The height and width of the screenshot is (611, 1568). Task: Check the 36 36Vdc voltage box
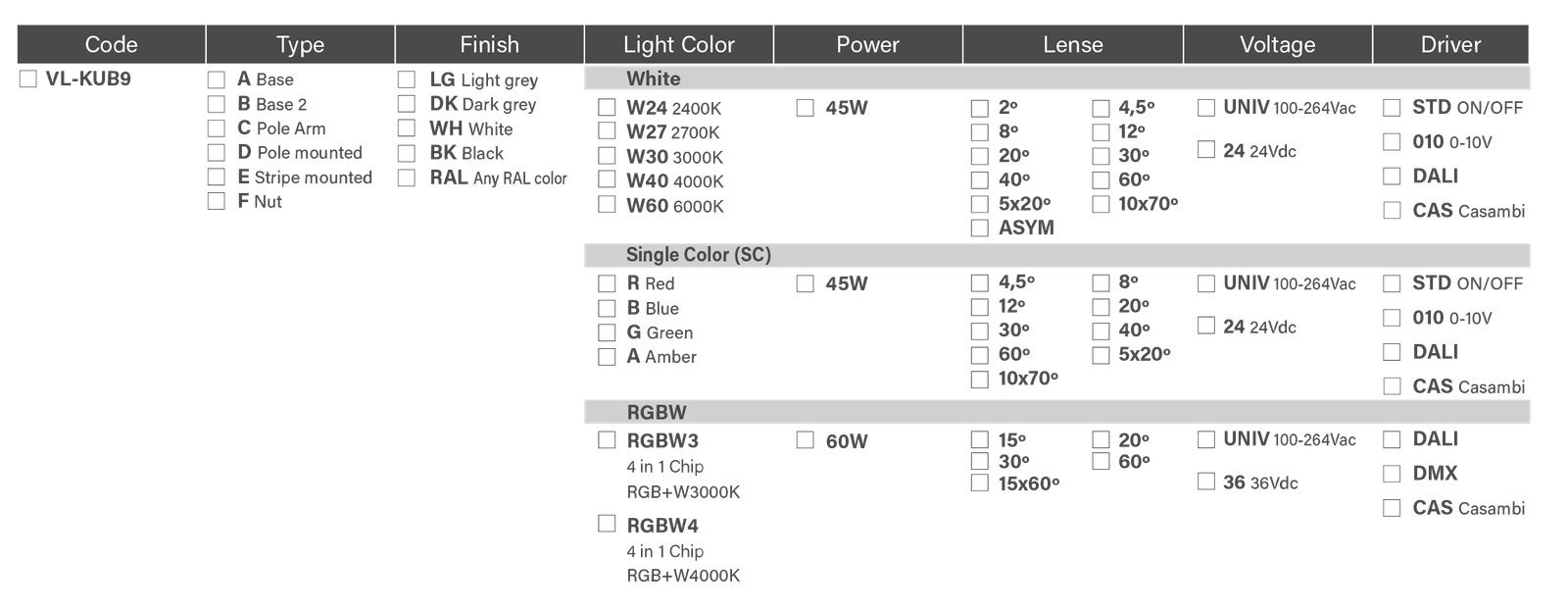click(1206, 482)
